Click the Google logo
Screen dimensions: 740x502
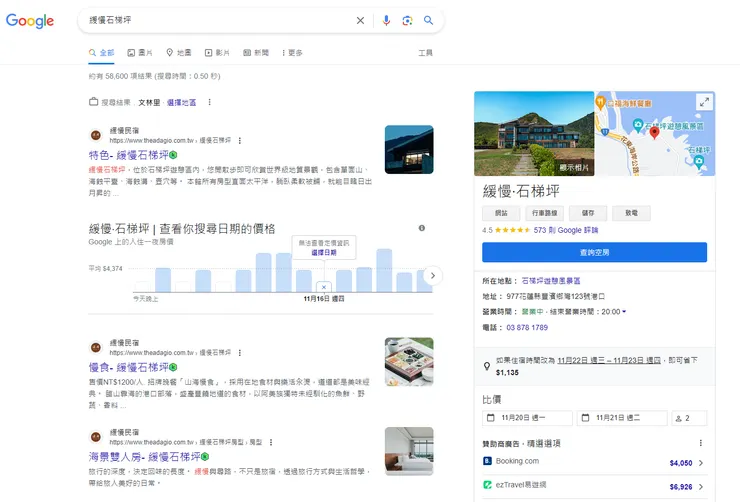30,20
